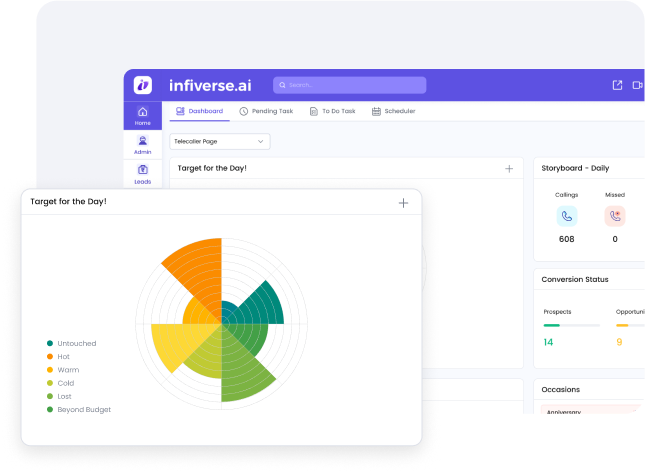
Task: Open the Leads sidebar section
Action: pyautogui.click(x=143, y=174)
